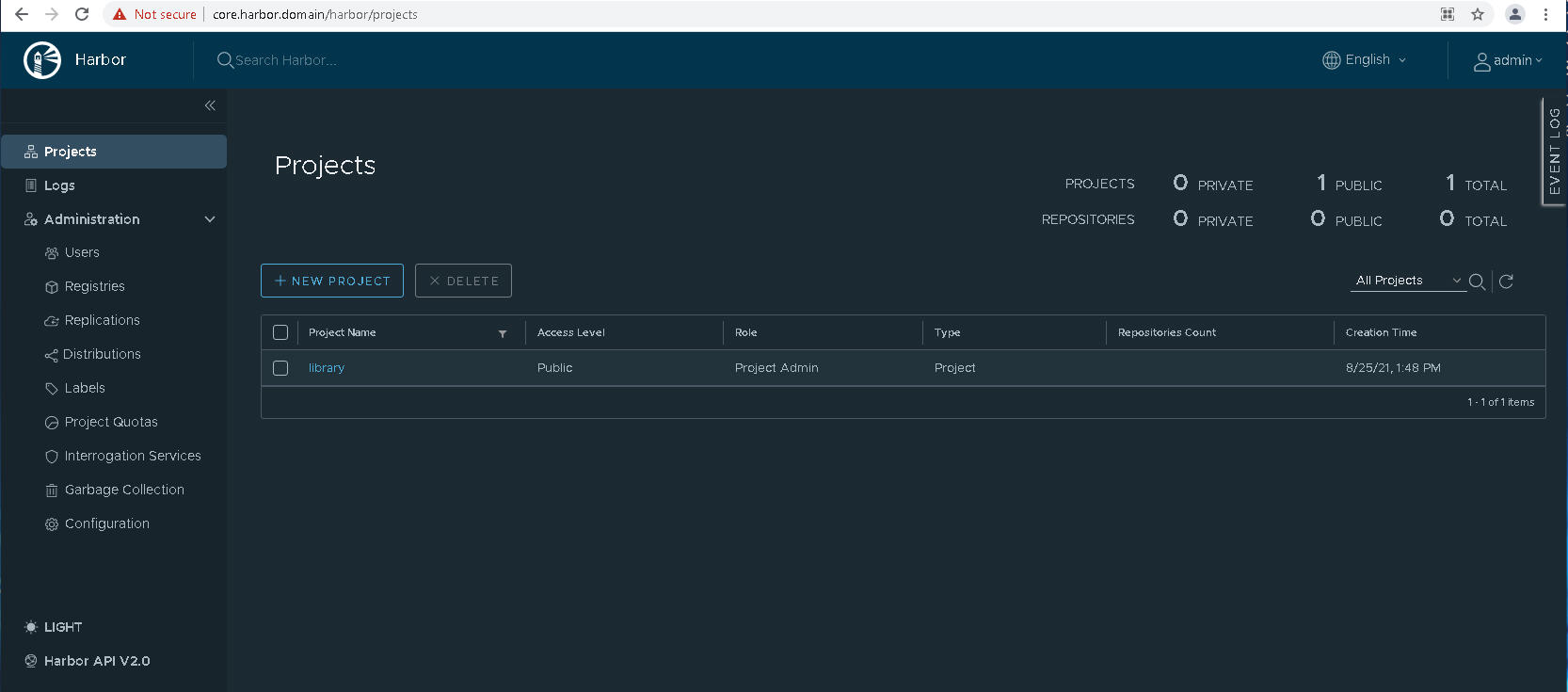Viewport: 1568px width, 692px height.
Task: Click the Distributions share icon
Action: (x=51, y=355)
